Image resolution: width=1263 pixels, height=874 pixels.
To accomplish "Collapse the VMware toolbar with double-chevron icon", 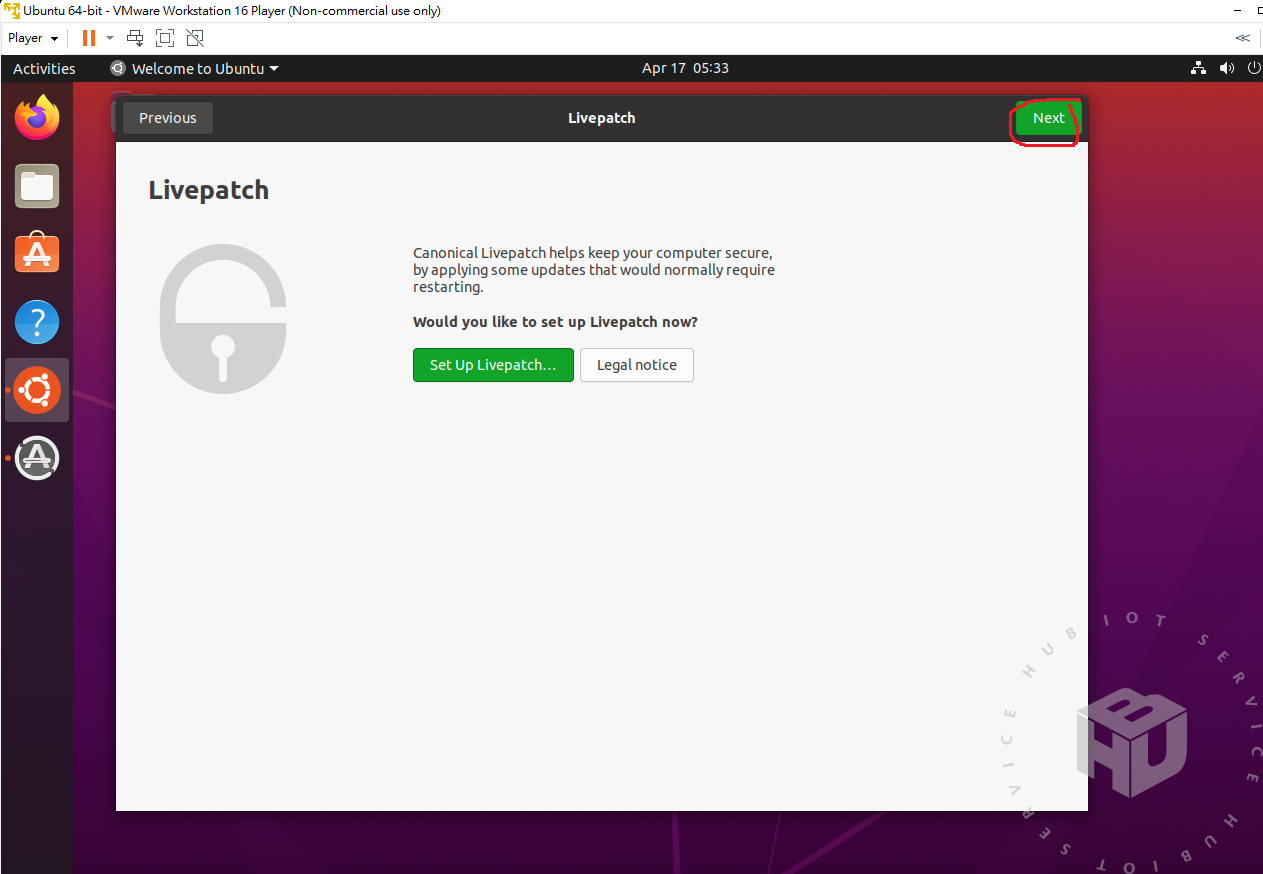I will click(x=1243, y=38).
